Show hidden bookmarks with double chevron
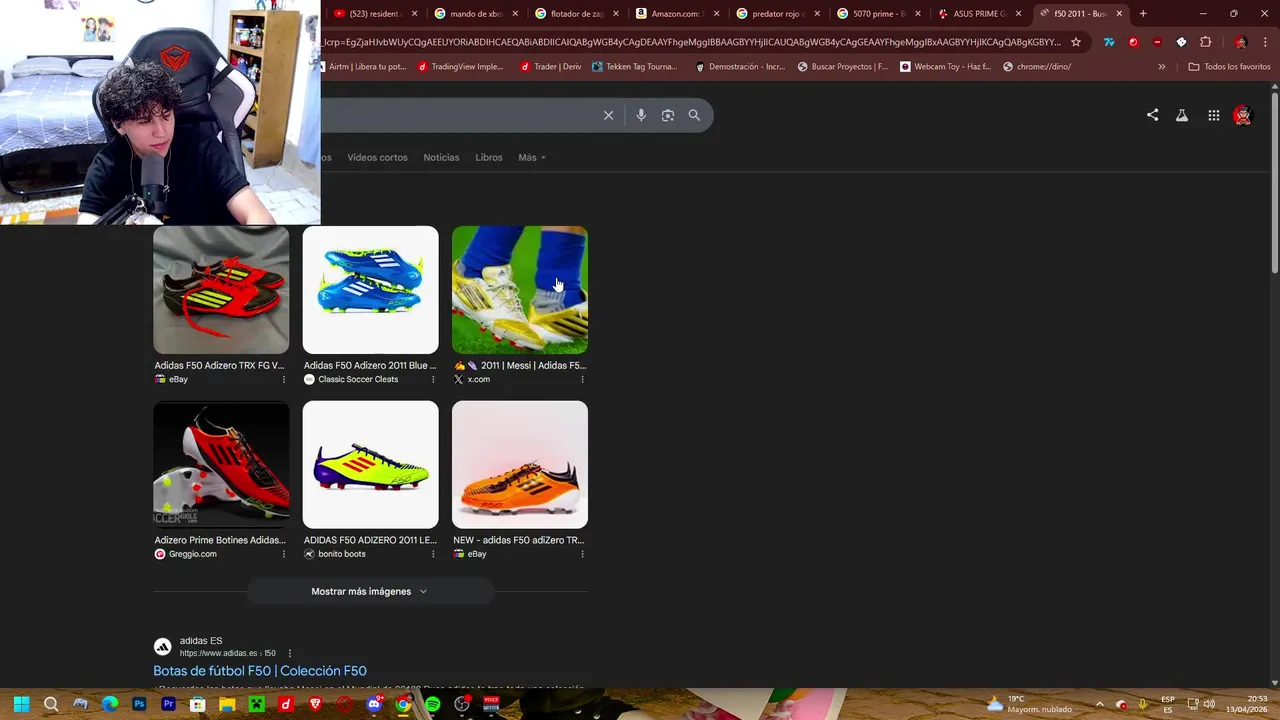This screenshot has height=720, width=1280. point(1161,67)
